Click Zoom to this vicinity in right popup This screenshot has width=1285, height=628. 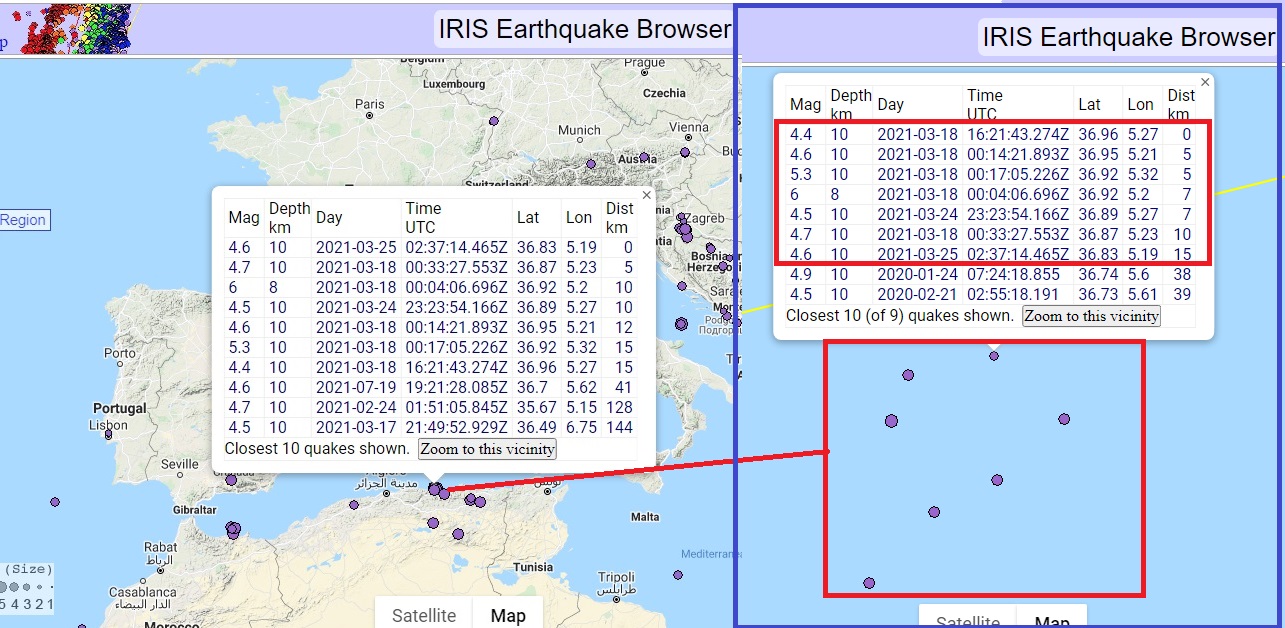[x=1091, y=316]
